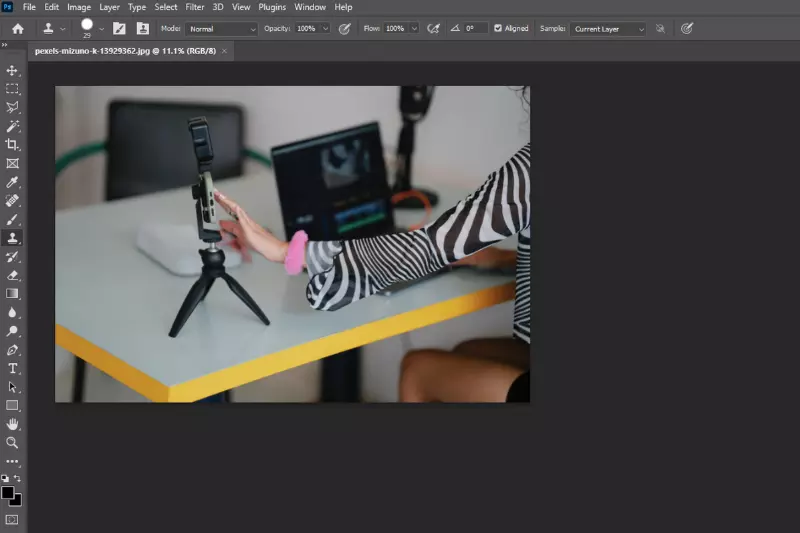This screenshot has width=800, height=533.
Task: Click the Opacity 100% value field
Action: 308,29
